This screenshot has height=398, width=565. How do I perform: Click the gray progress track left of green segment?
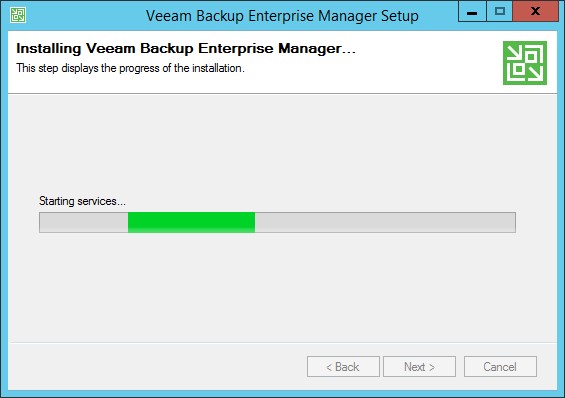coord(84,222)
